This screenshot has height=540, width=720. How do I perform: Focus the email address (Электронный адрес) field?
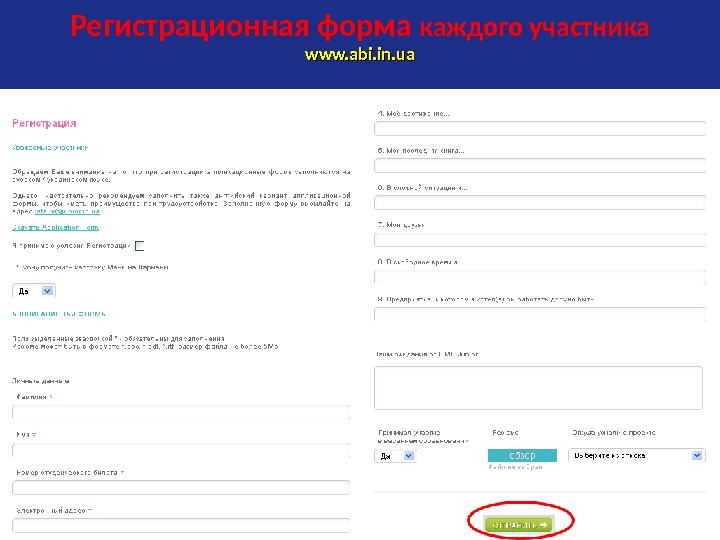click(x=181, y=525)
